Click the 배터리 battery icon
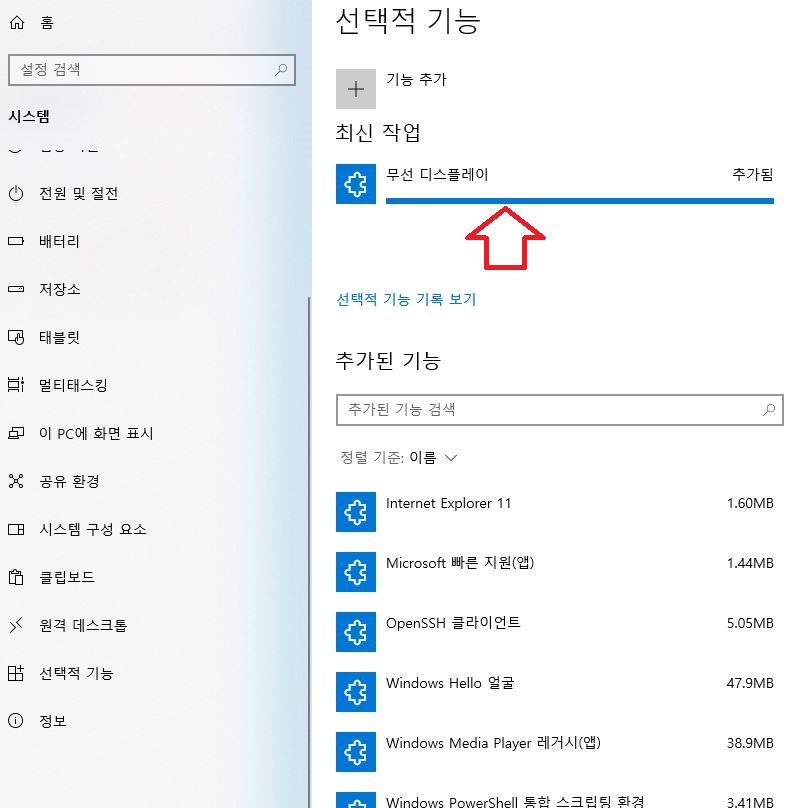The height and width of the screenshot is (808, 804). (18, 241)
